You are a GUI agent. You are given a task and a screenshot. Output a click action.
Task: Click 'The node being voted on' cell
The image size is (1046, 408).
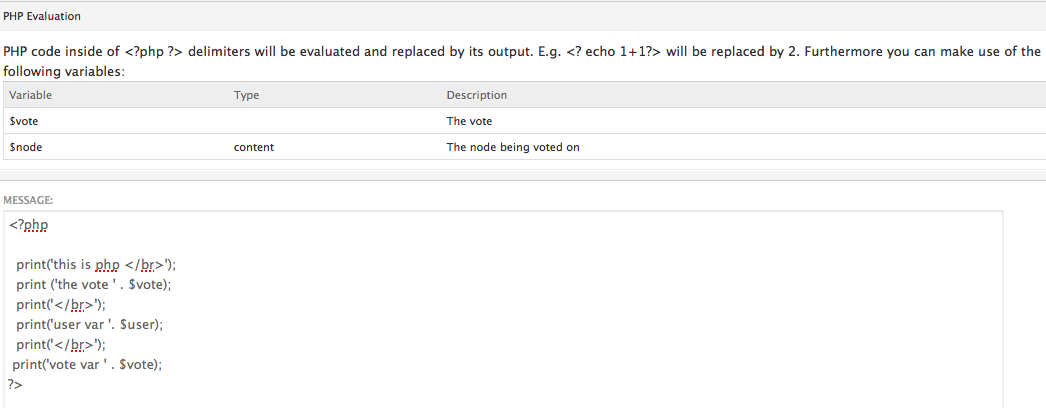(512, 147)
